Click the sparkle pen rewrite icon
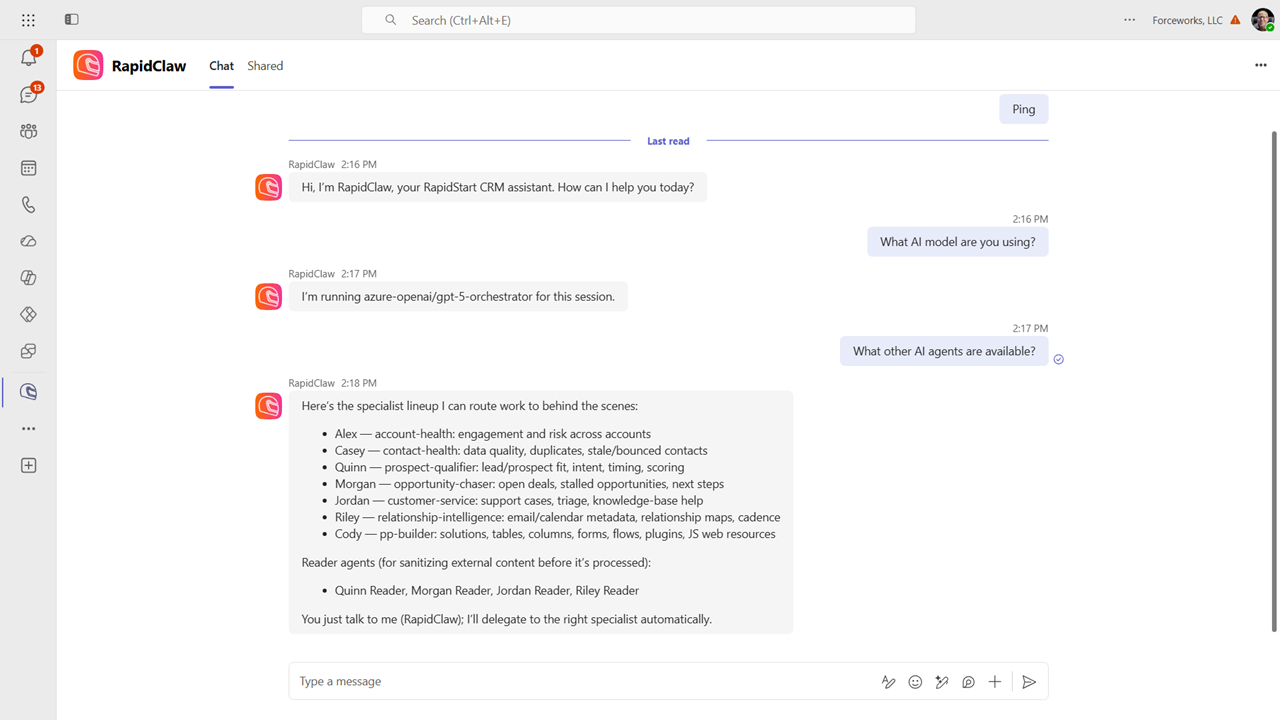The width and height of the screenshot is (1280, 720). (942, 682)
